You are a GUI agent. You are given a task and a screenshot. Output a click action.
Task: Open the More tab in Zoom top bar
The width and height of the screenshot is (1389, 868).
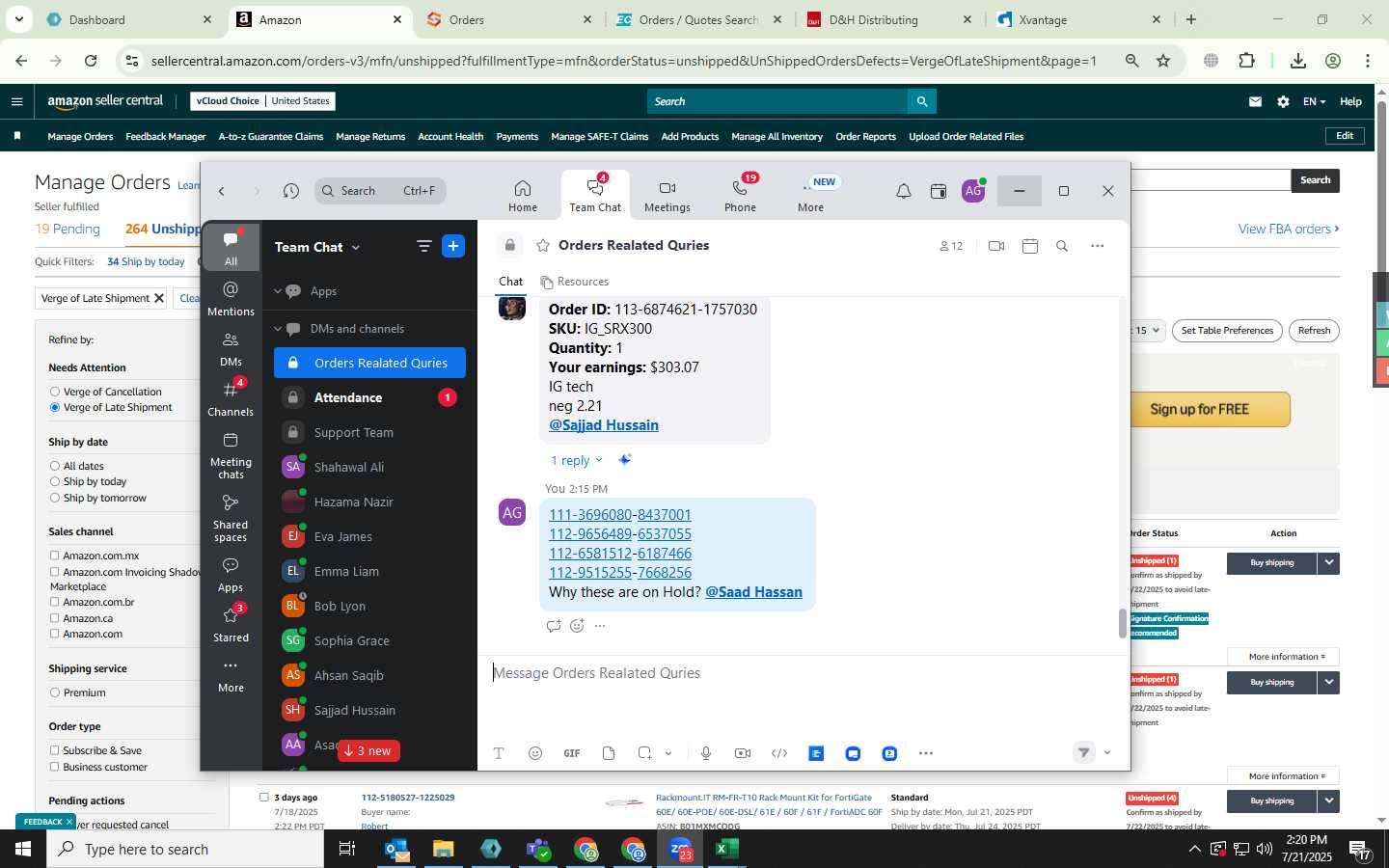(x=810, y=196)
